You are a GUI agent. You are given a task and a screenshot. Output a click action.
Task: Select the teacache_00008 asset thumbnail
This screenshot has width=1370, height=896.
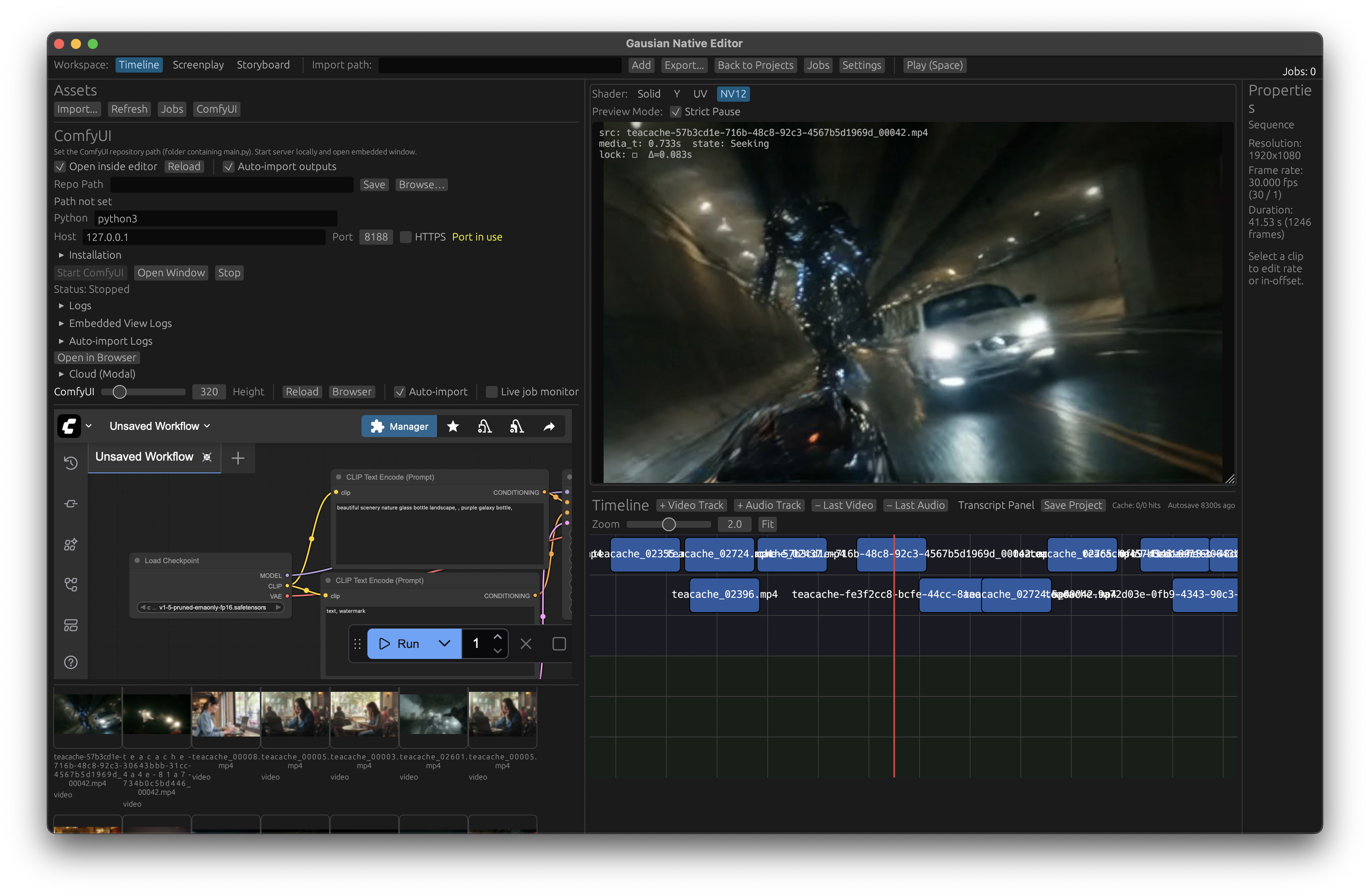coord(226,715)
